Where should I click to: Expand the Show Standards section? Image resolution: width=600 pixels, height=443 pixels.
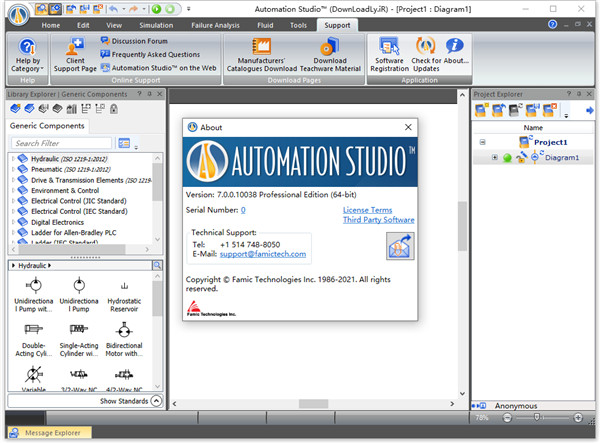(156, 401)
